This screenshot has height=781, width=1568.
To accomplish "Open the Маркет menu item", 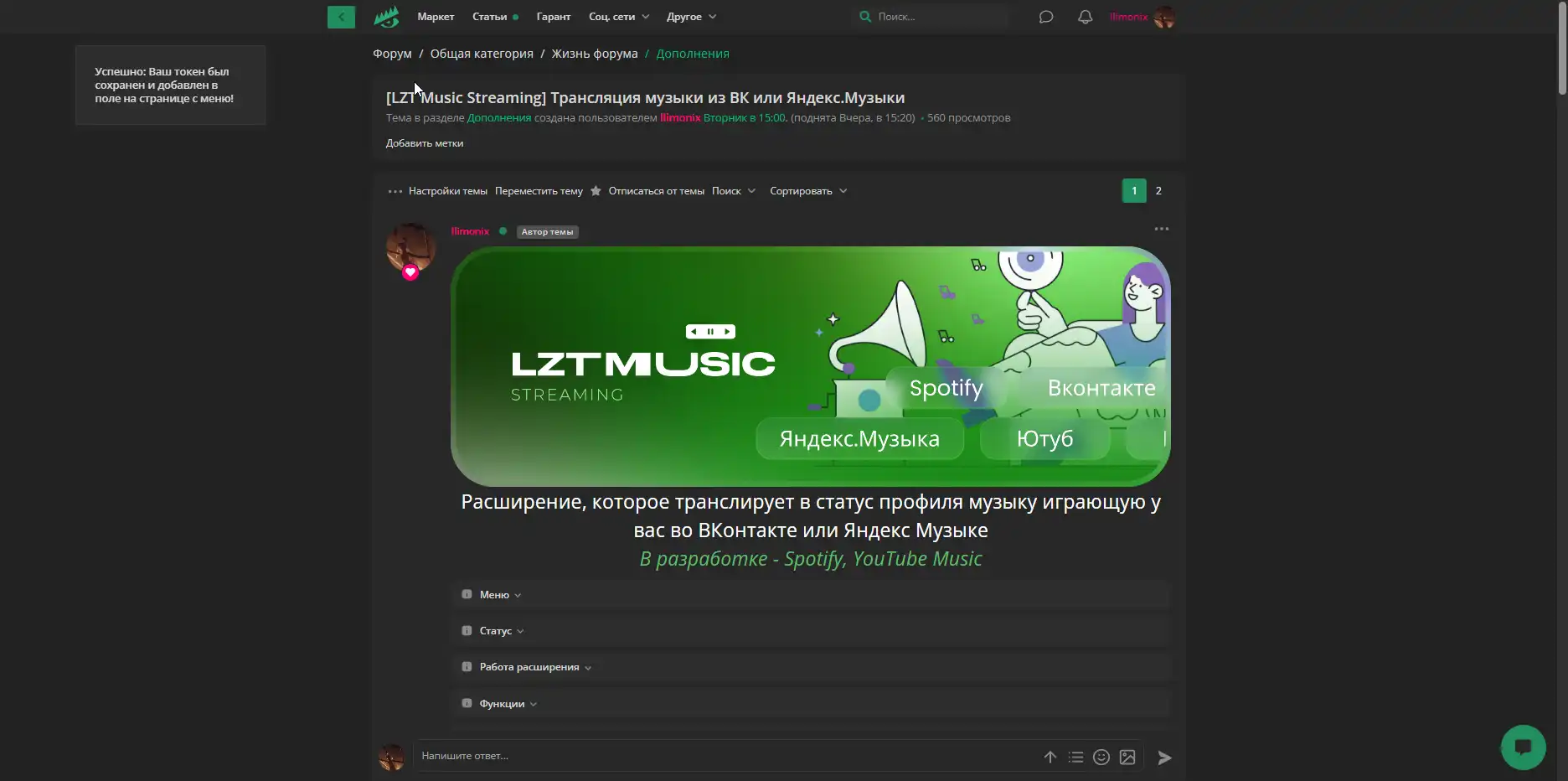I will [436, 17].
